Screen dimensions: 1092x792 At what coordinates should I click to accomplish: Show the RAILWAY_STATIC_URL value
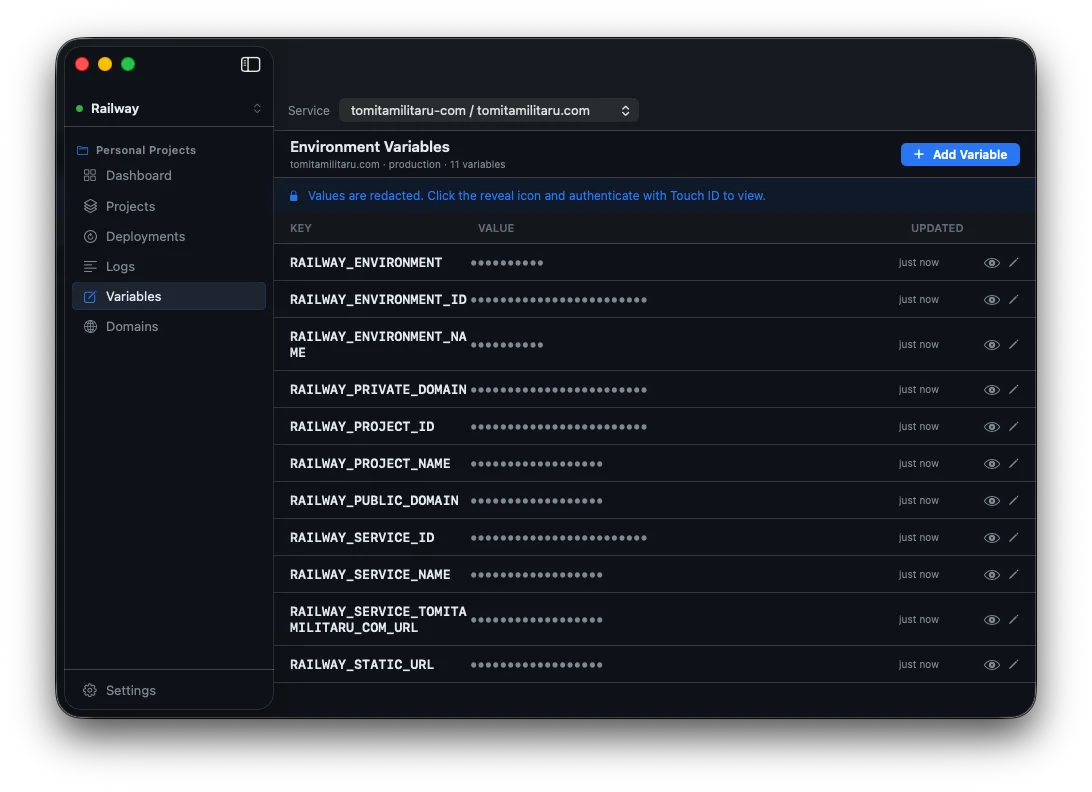click(991, 664)
